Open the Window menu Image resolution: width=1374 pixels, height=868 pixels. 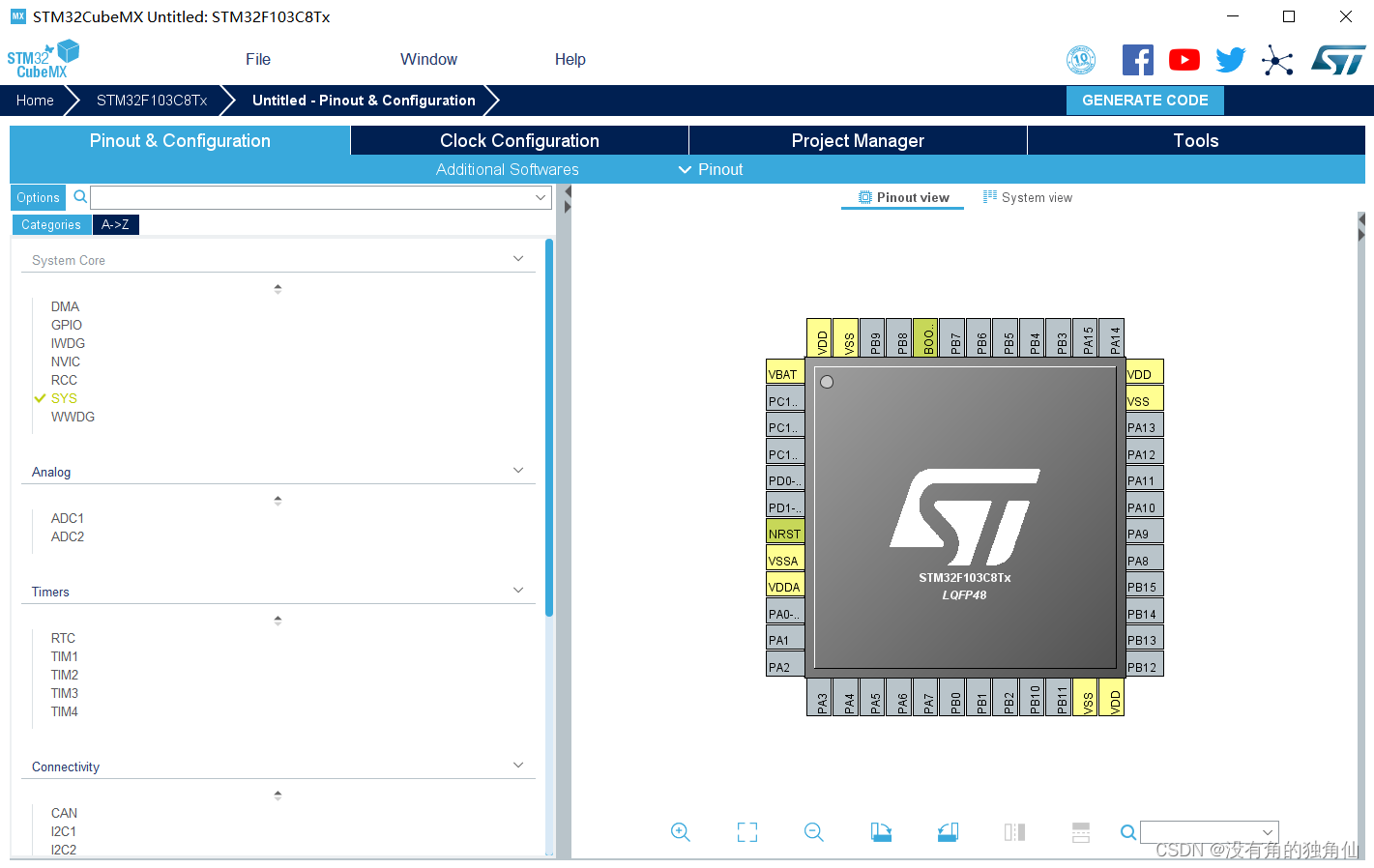(x=428, y=60)
